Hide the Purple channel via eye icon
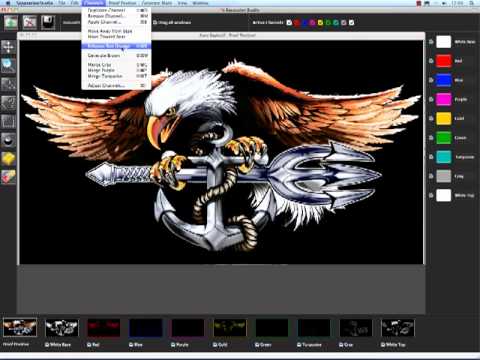 point(431,99)
